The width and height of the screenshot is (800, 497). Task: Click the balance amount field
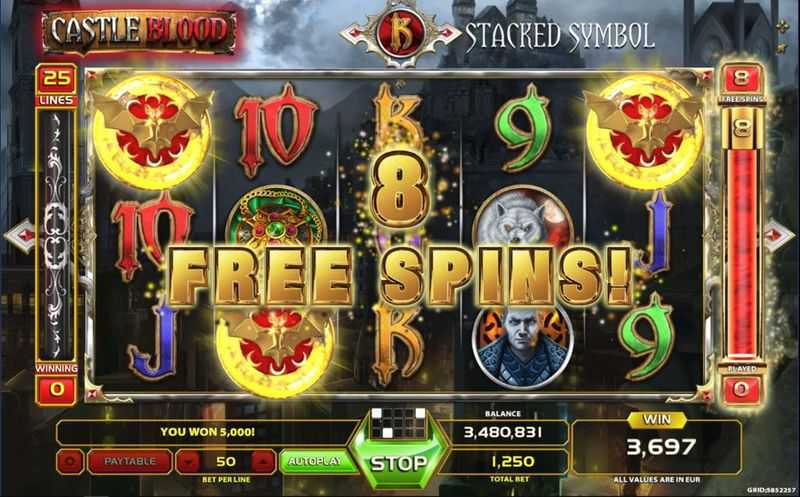[x=503, y=433]
